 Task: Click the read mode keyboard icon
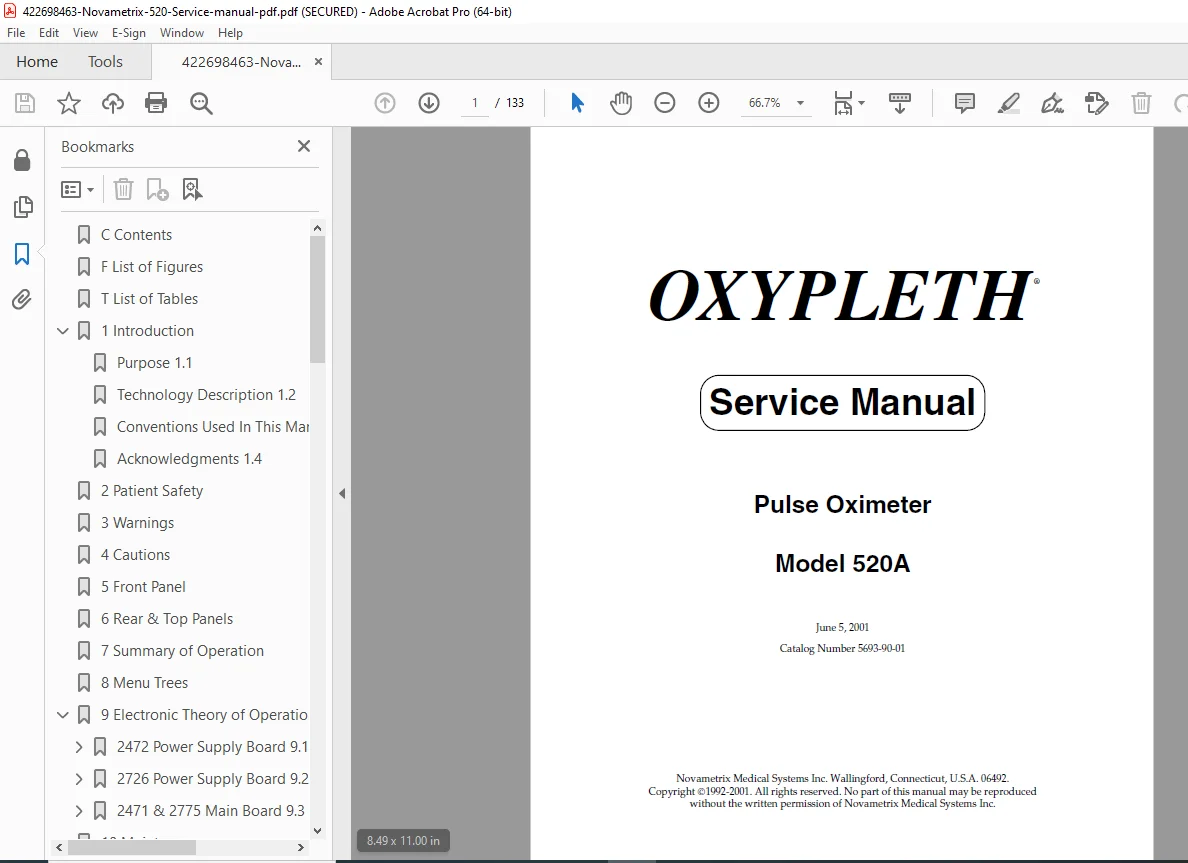tap(899, 103)
